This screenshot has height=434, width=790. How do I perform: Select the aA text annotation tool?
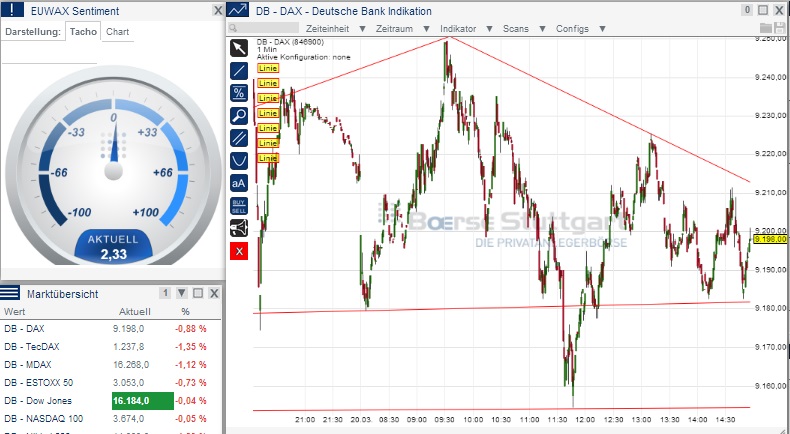click(239, 183)
